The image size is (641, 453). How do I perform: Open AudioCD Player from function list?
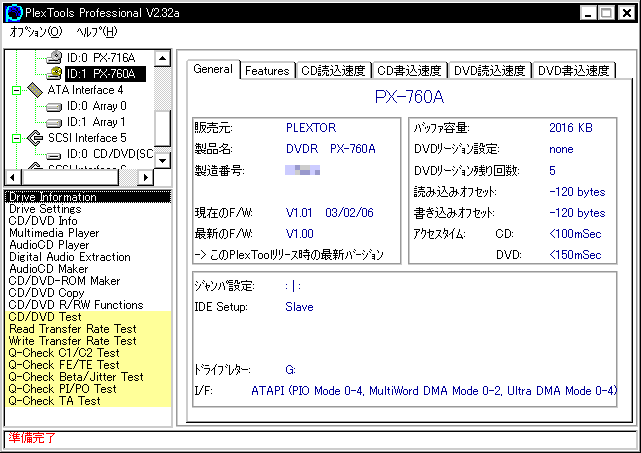88,245
